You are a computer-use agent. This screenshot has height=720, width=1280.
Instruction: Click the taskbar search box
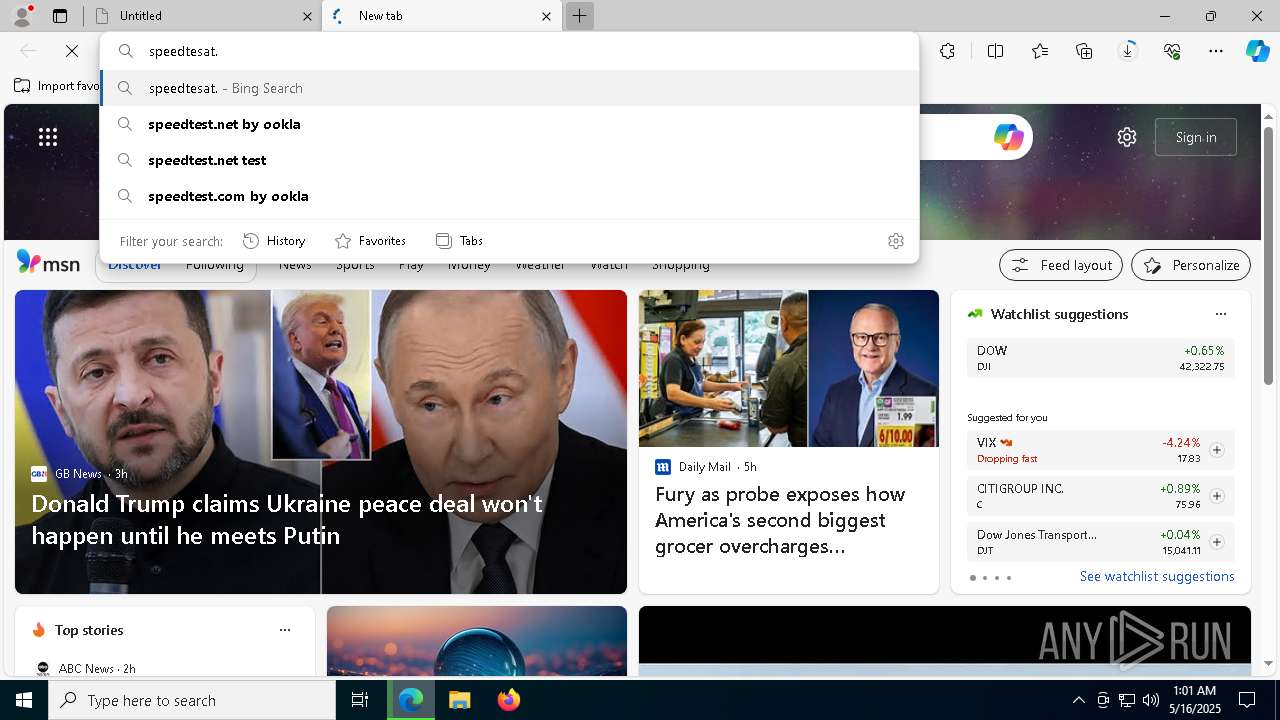(x=192, y=700)
